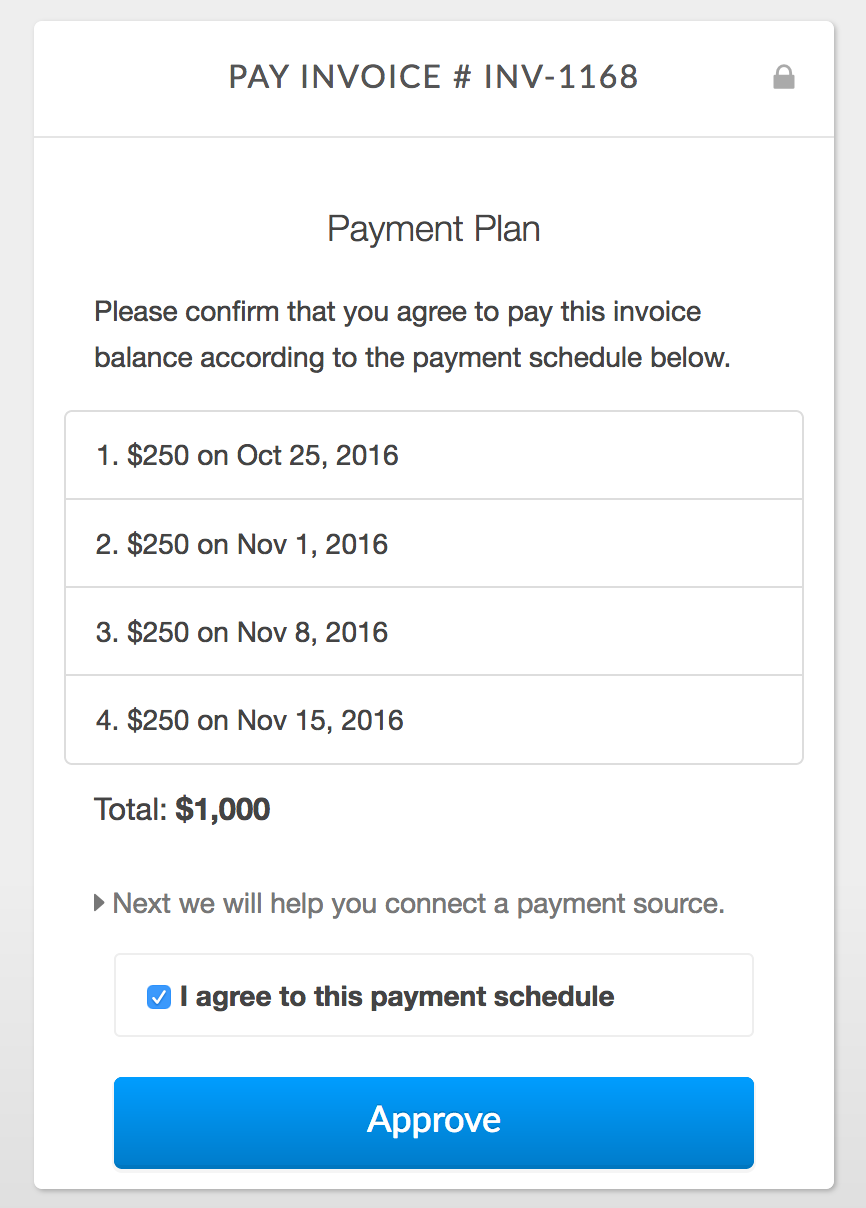The height and width of the screenshot is (1208, 866).
Task: Click the agreement box surrounding the checkbox
Action: (x=433, y=995)
